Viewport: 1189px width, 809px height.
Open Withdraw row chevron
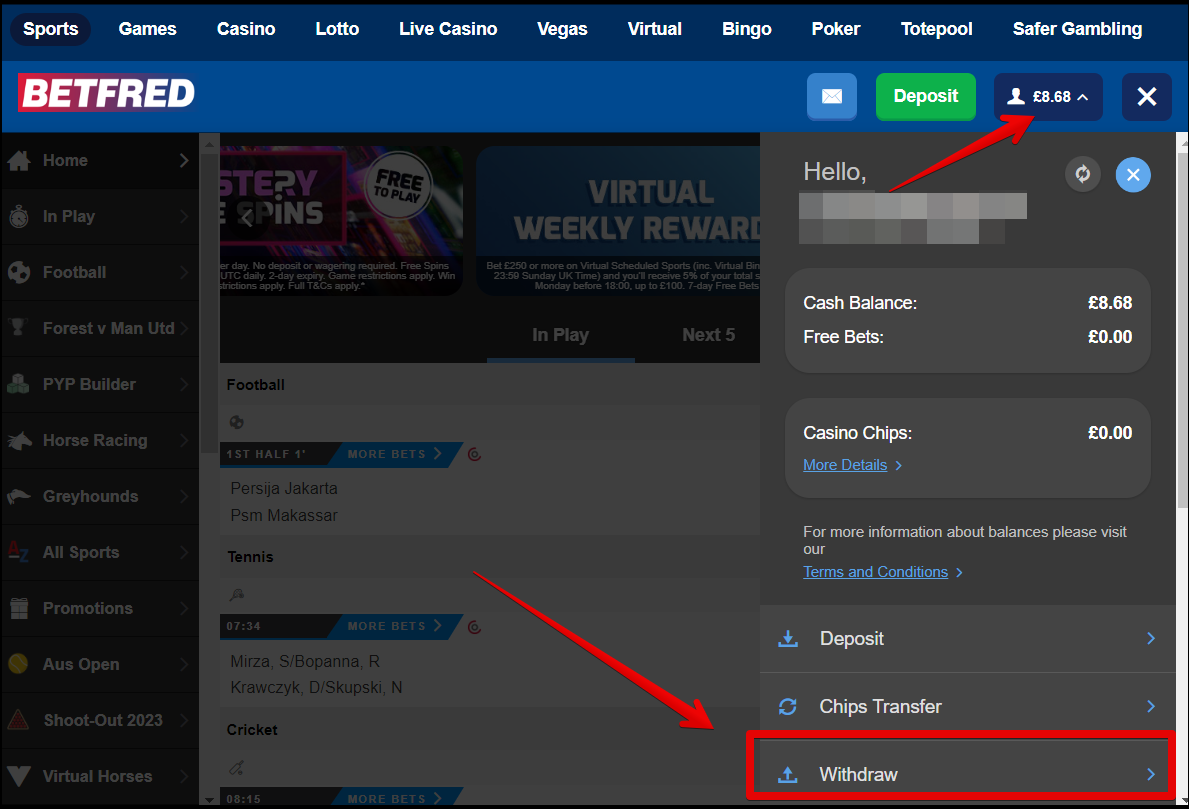(1151, 774)
